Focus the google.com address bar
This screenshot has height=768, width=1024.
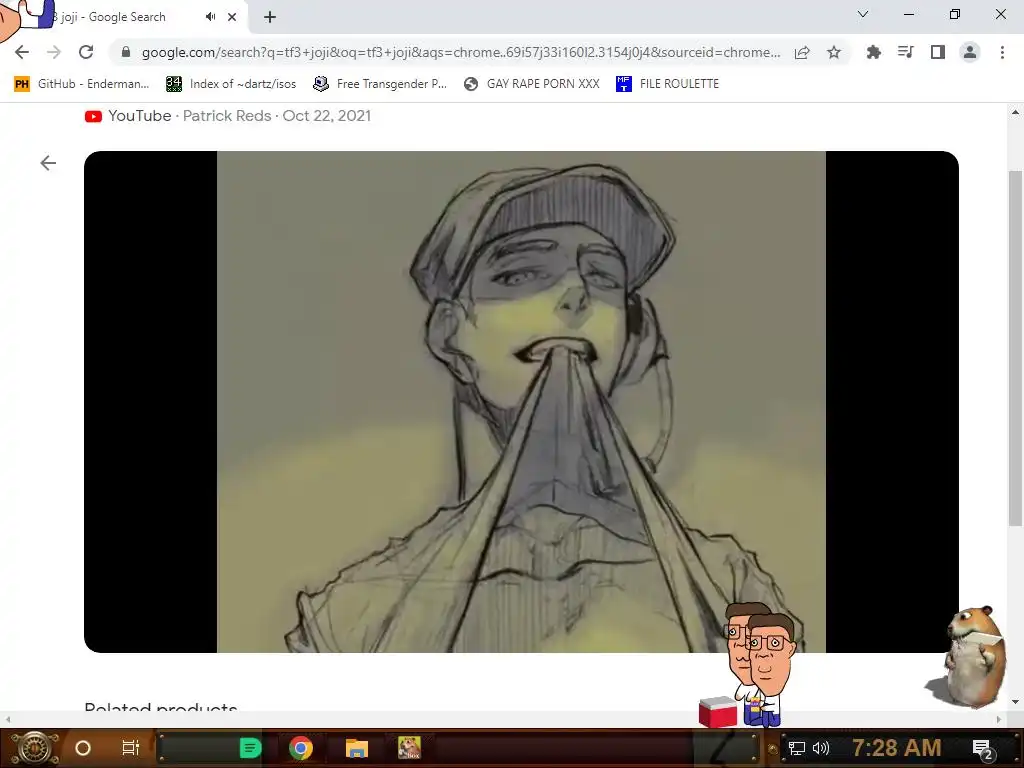pyautogui.click(x=460, y=52)
